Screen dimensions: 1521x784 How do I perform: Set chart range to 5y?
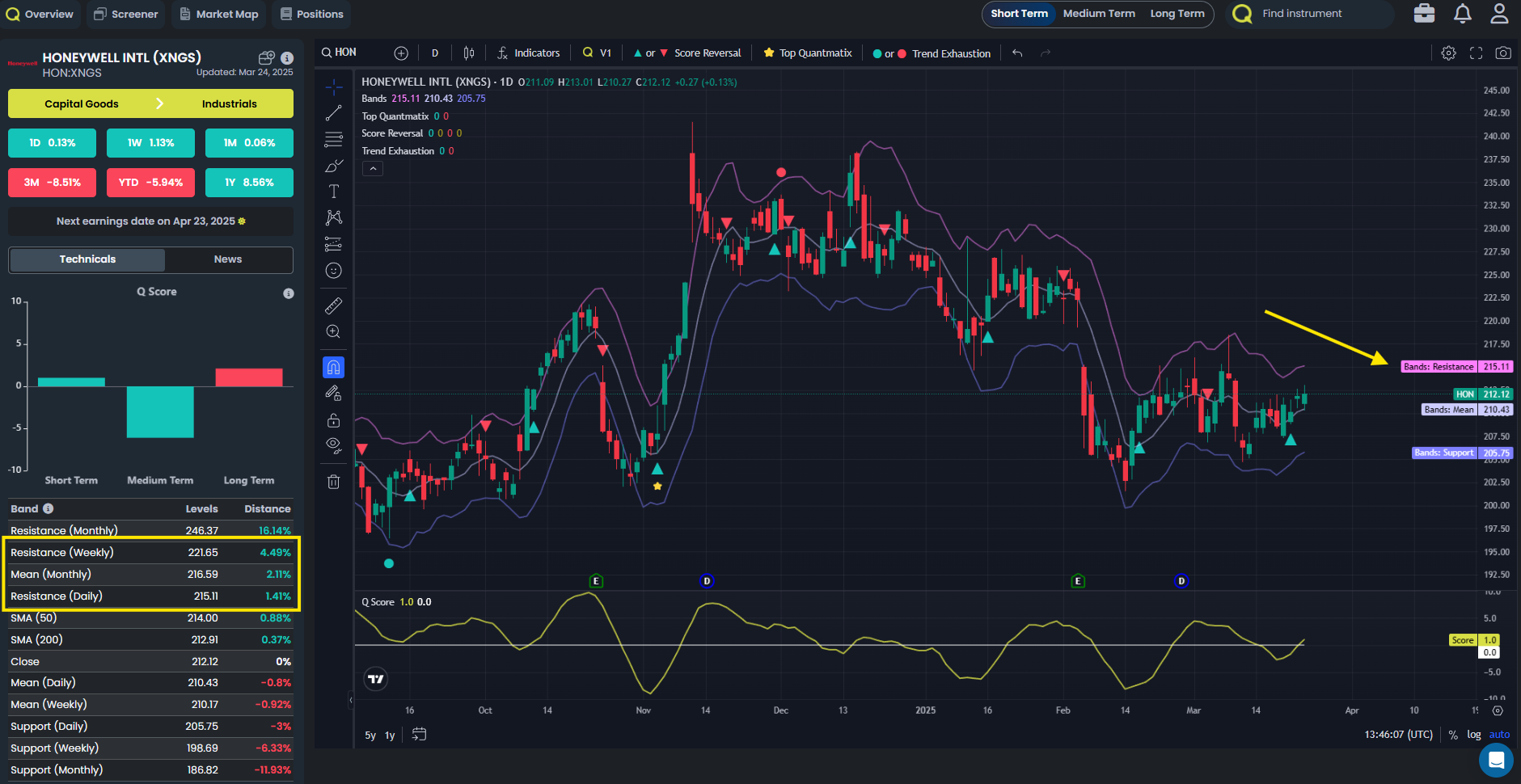370,736
